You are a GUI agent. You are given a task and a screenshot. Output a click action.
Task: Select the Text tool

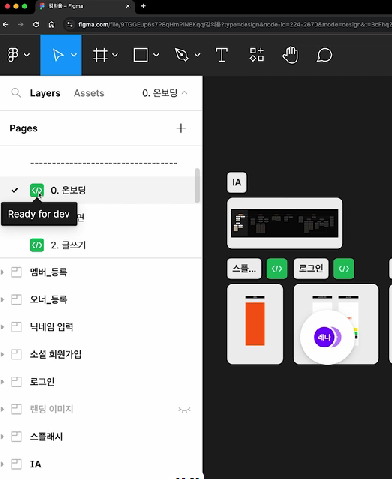tap(222, 55)
